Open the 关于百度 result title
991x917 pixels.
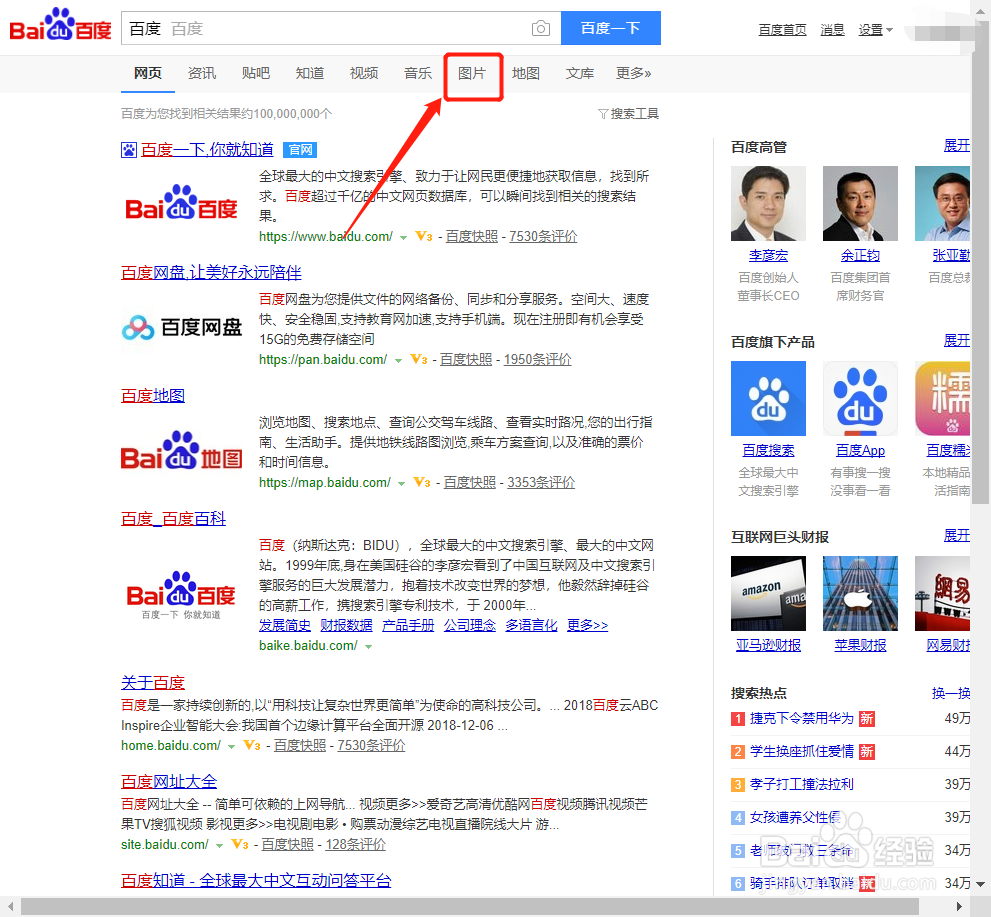[153, 683]
